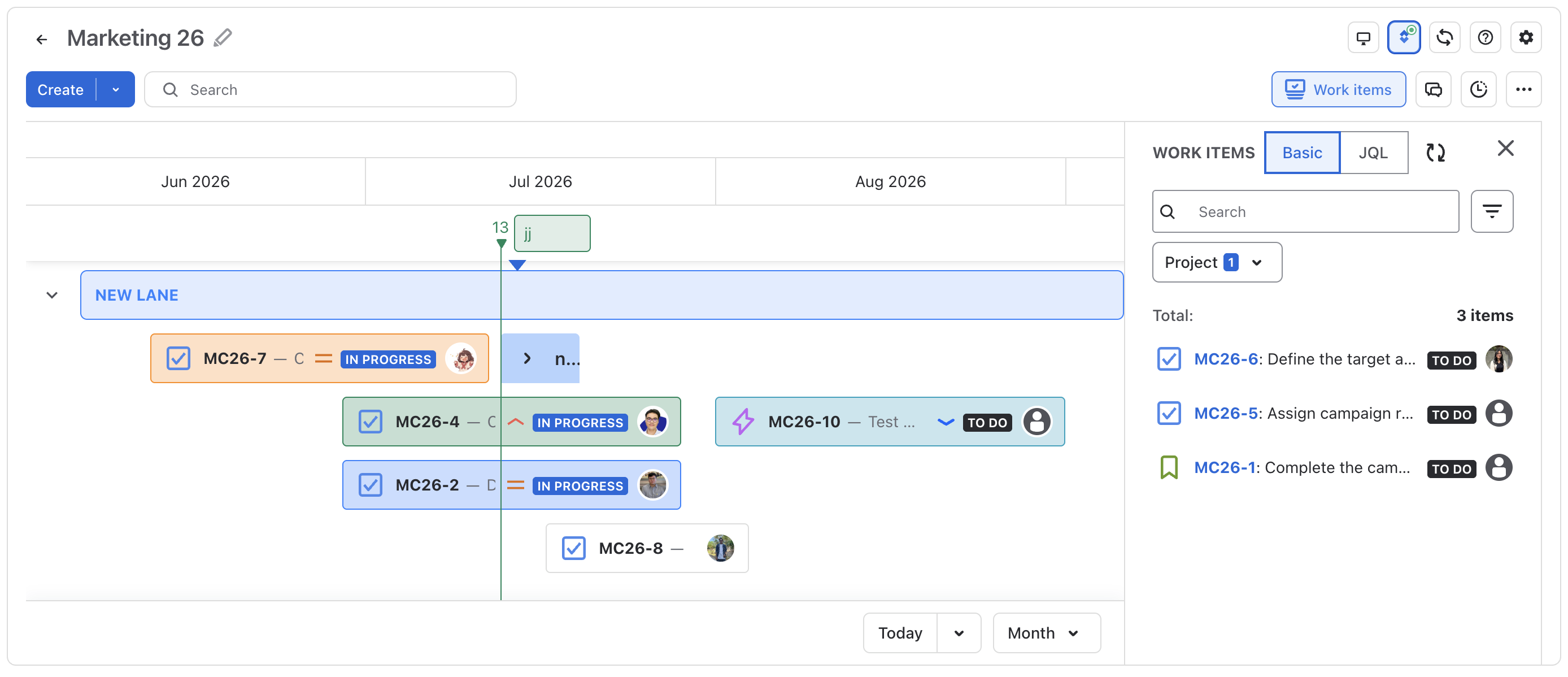Open MC26-5 work item link
Screen dimensions: 1568x677
[1225, 414]
